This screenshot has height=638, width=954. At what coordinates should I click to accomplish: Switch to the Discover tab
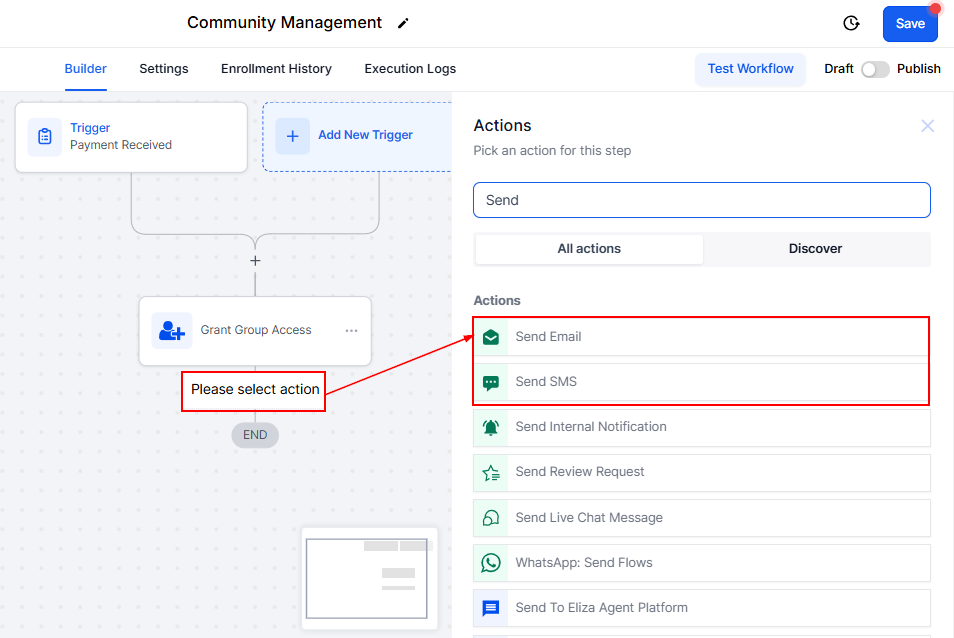[815, 249]
